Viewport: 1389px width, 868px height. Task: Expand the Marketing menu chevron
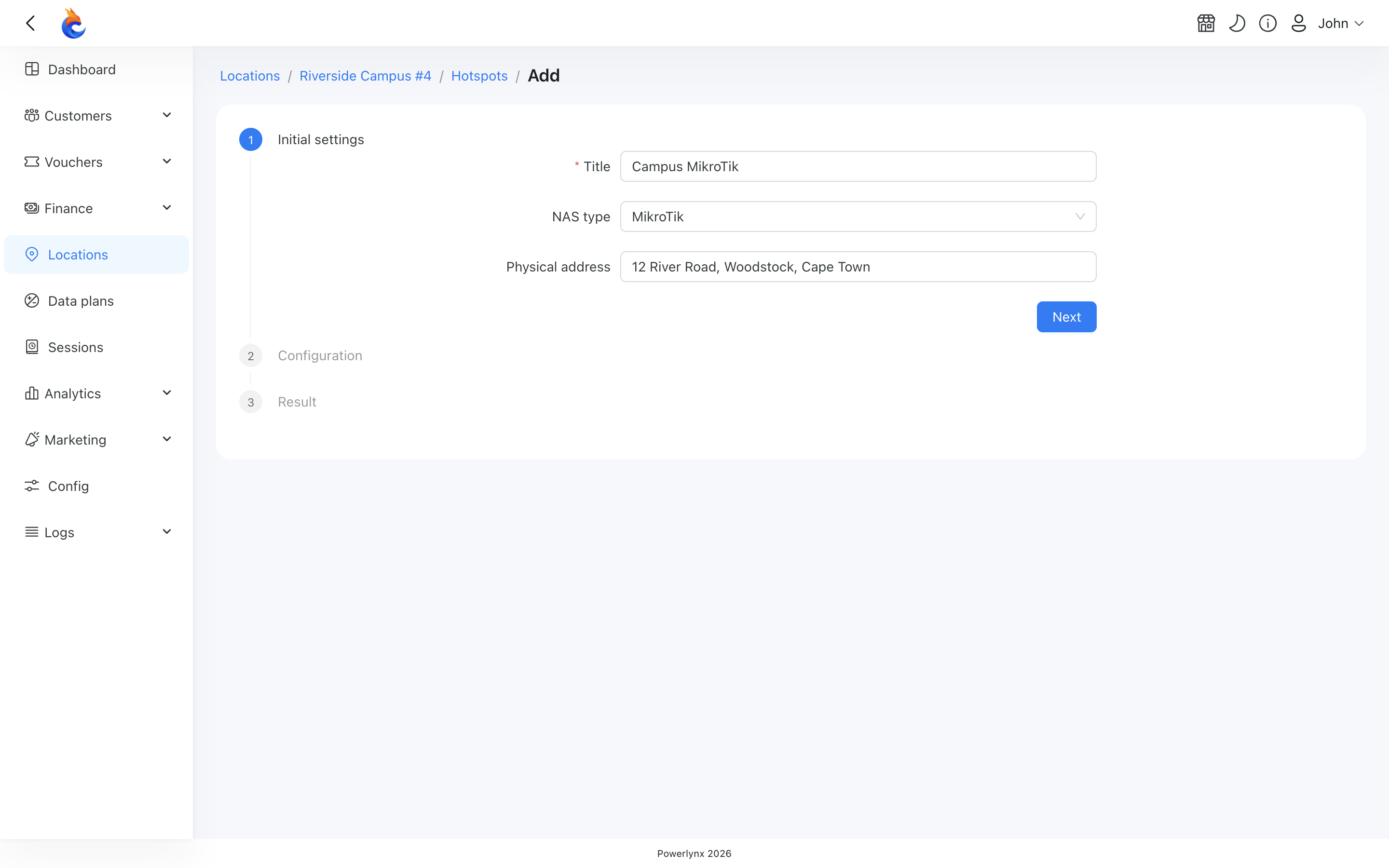pyautogui.click(x=167, y=440)
